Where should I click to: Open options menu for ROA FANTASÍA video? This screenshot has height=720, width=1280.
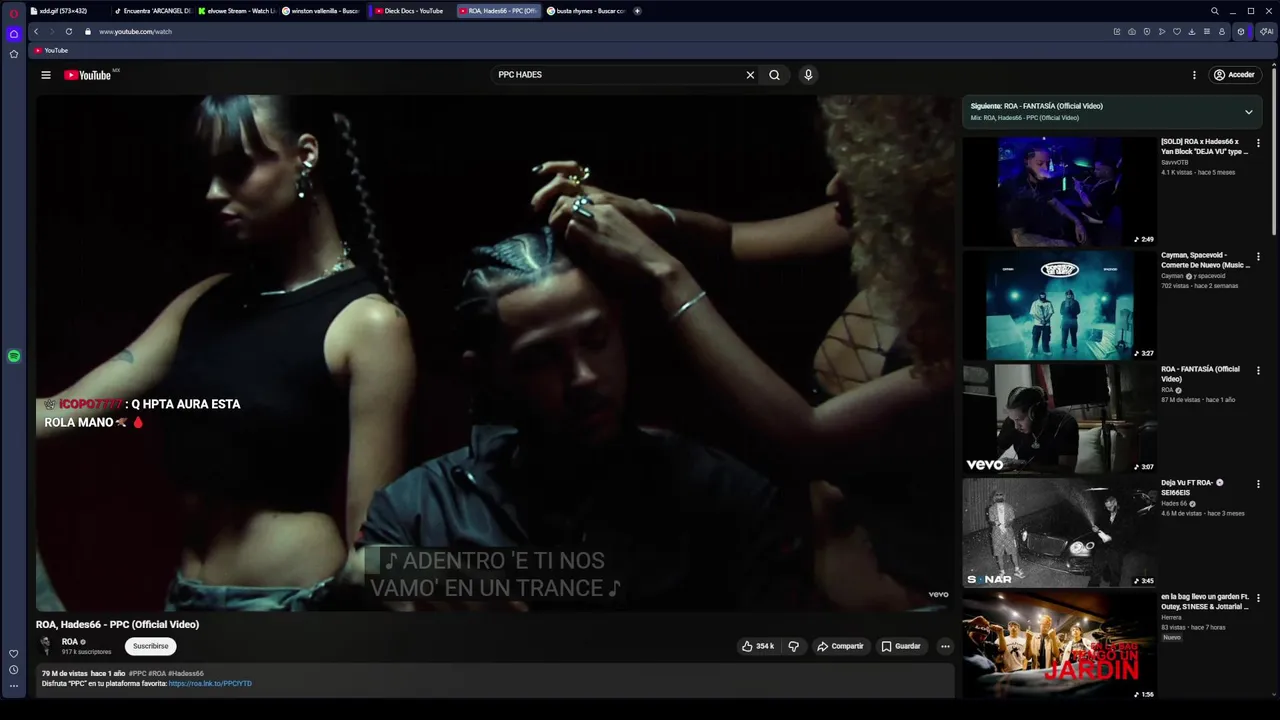[1258, 370]
